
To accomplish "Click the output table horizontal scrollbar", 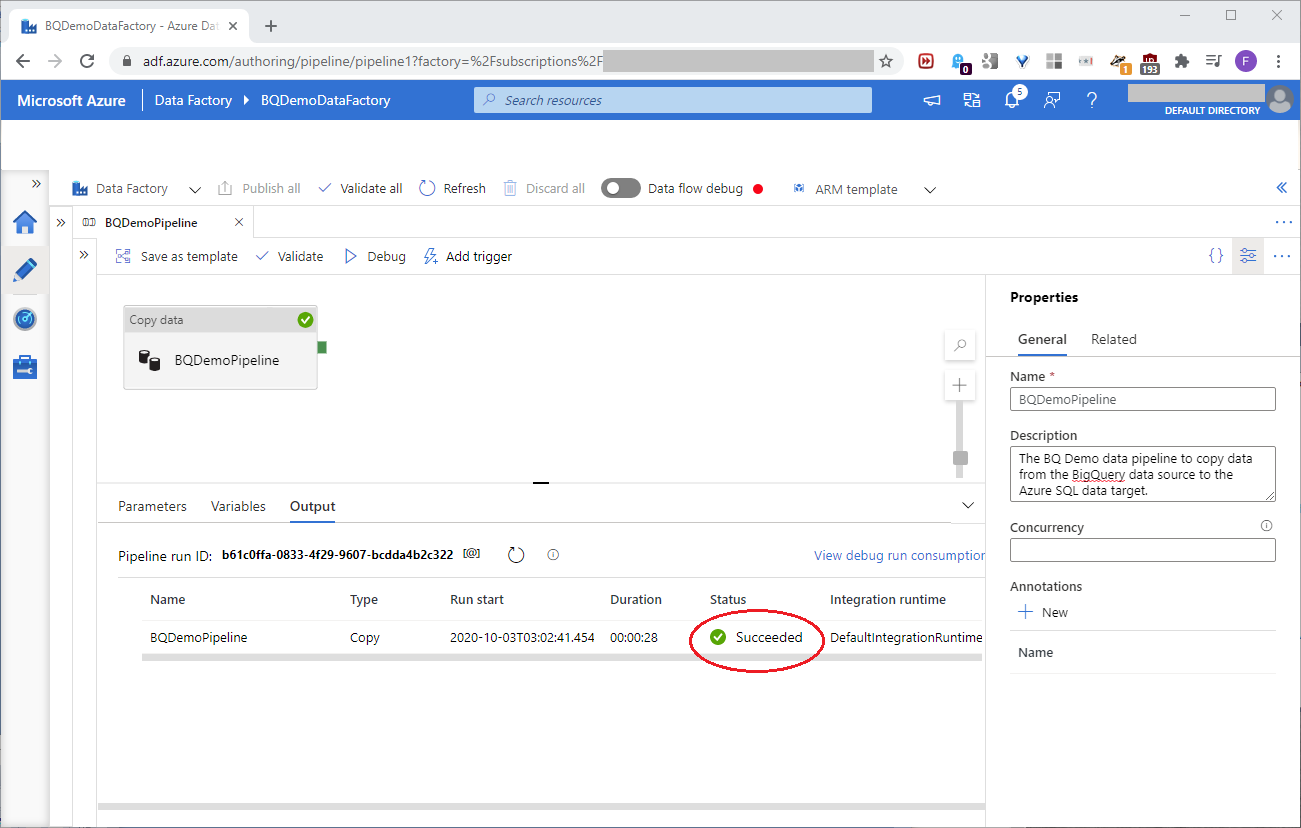I will pyautogui.click(x=563, y=658).
